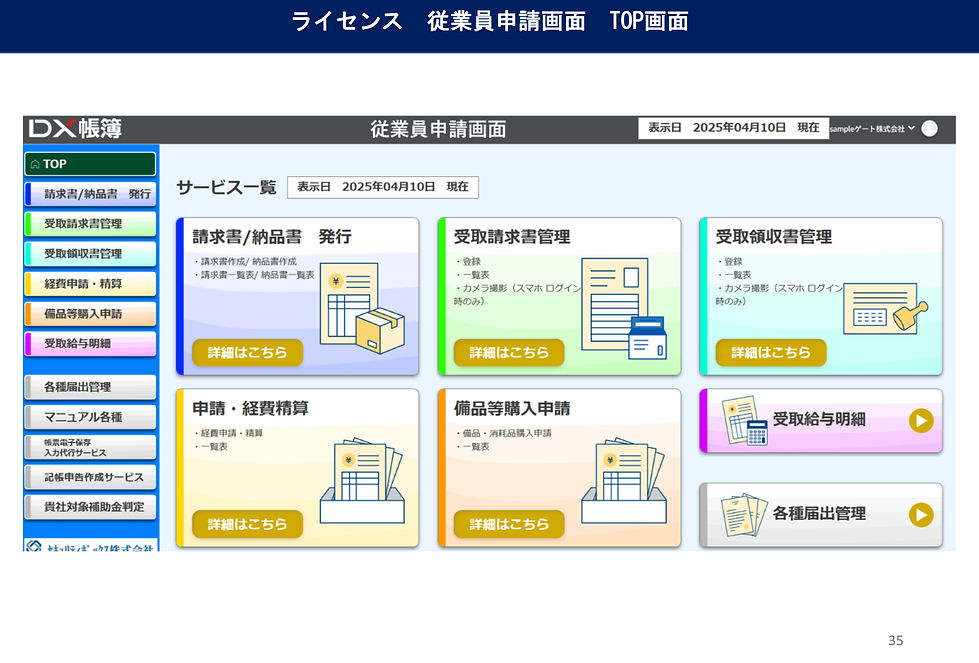Click the 請求書/納品書 発行 card title
979x663 pixels.
(x=272, y=237)
